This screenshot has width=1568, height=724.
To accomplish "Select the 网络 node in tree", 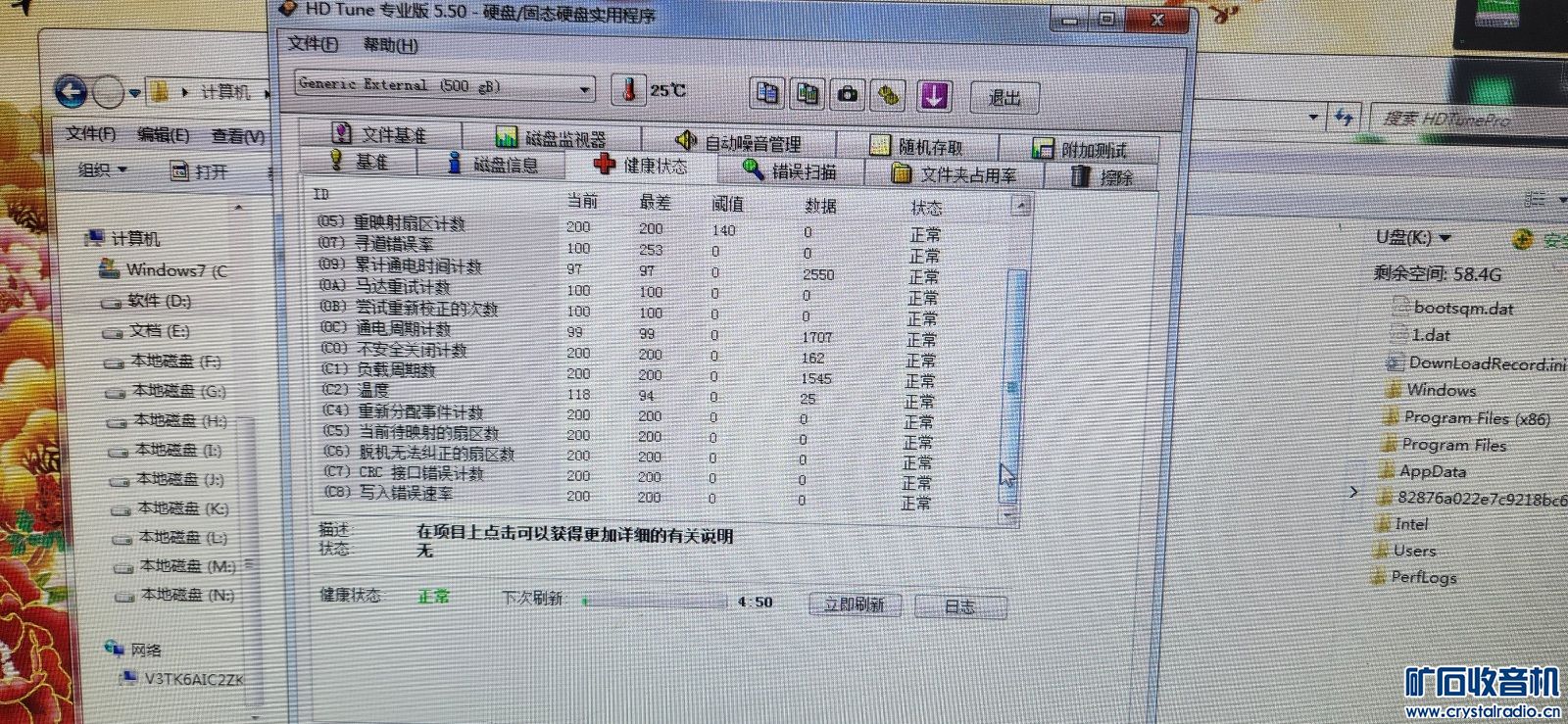I will (x=134, y=649).
